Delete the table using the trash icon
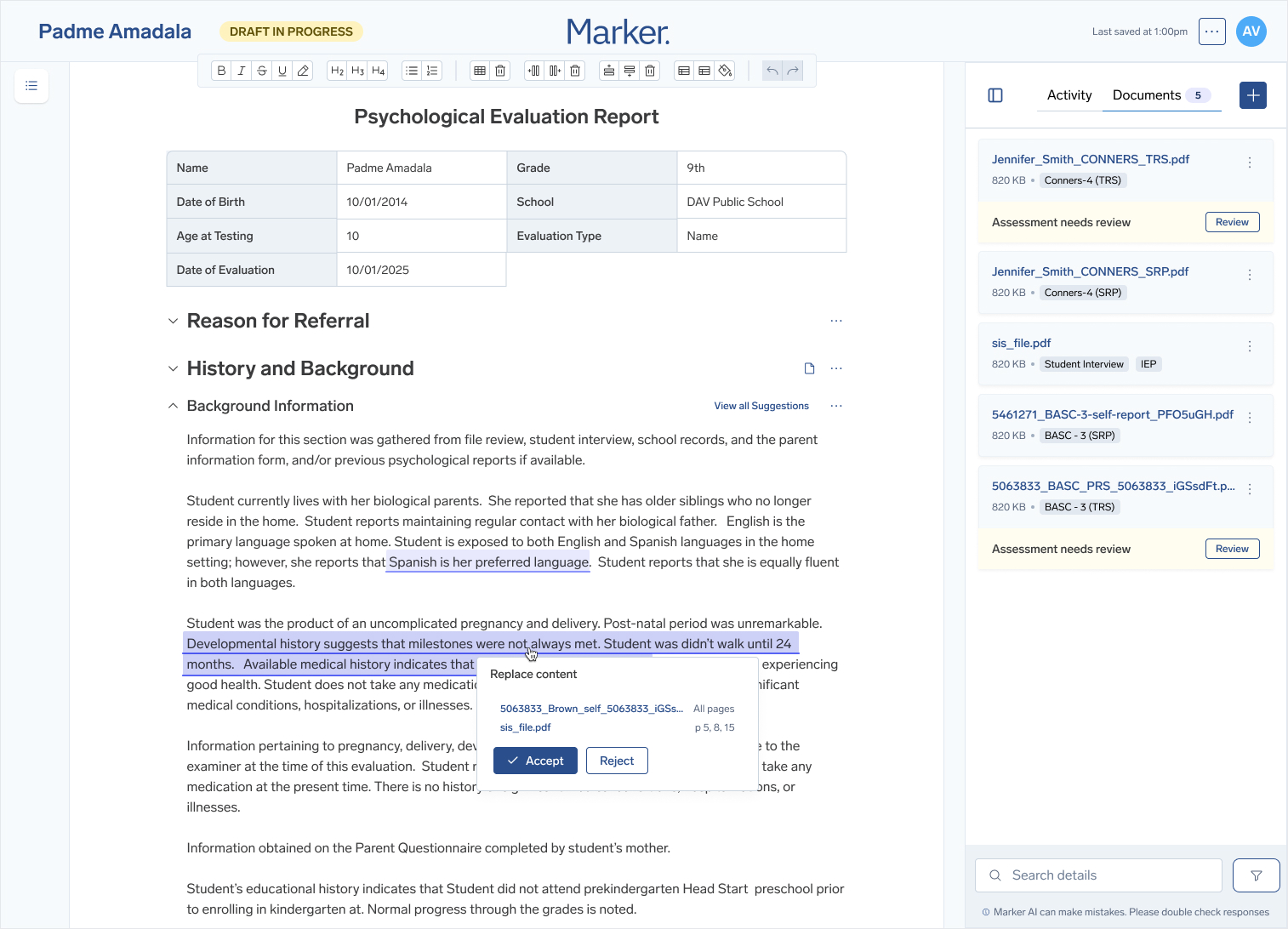The height and width of the screenshot is (929, 1288). [500, 71]
